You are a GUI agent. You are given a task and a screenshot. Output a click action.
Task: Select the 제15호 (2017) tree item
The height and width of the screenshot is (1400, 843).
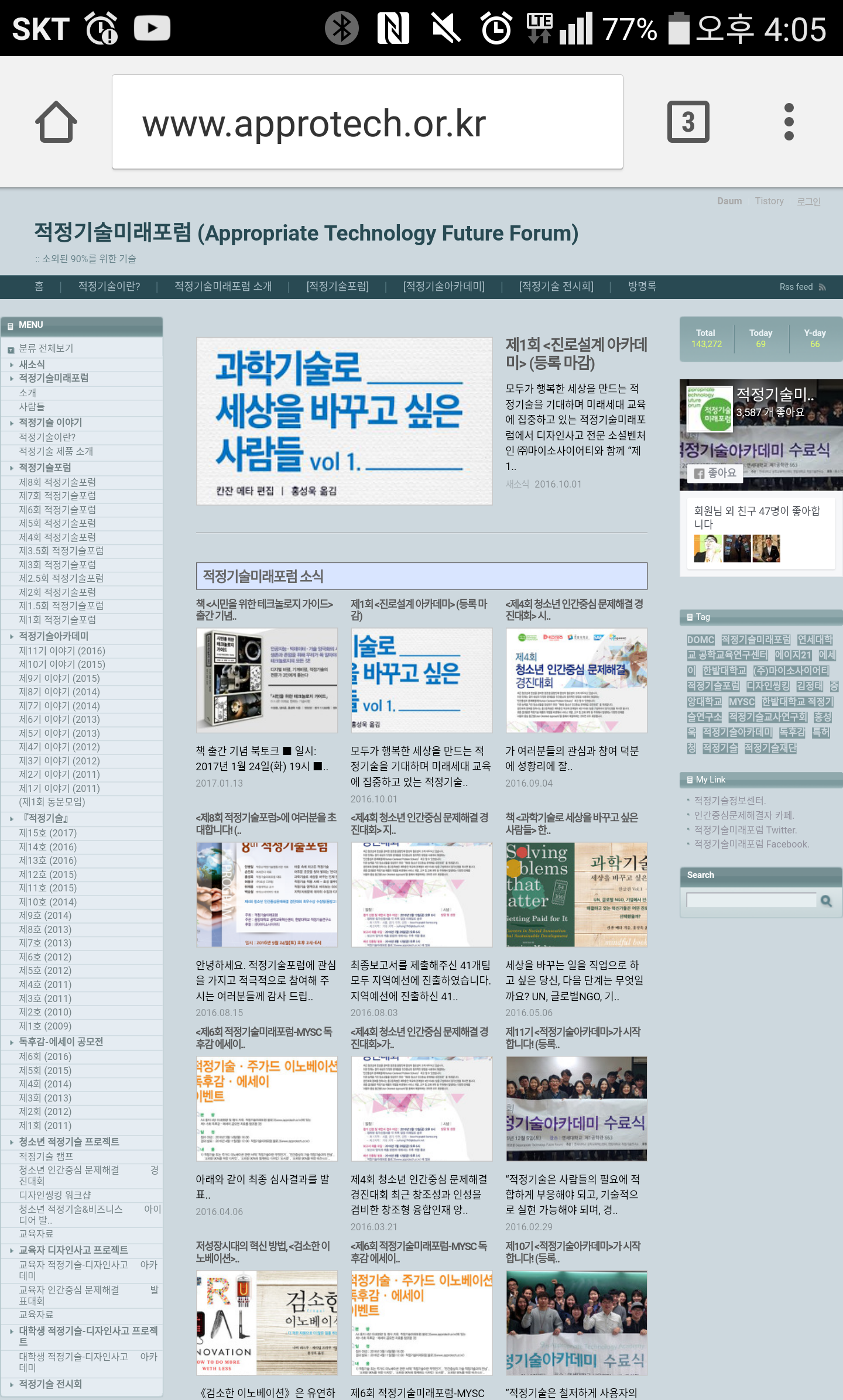(x=48, y=833)
